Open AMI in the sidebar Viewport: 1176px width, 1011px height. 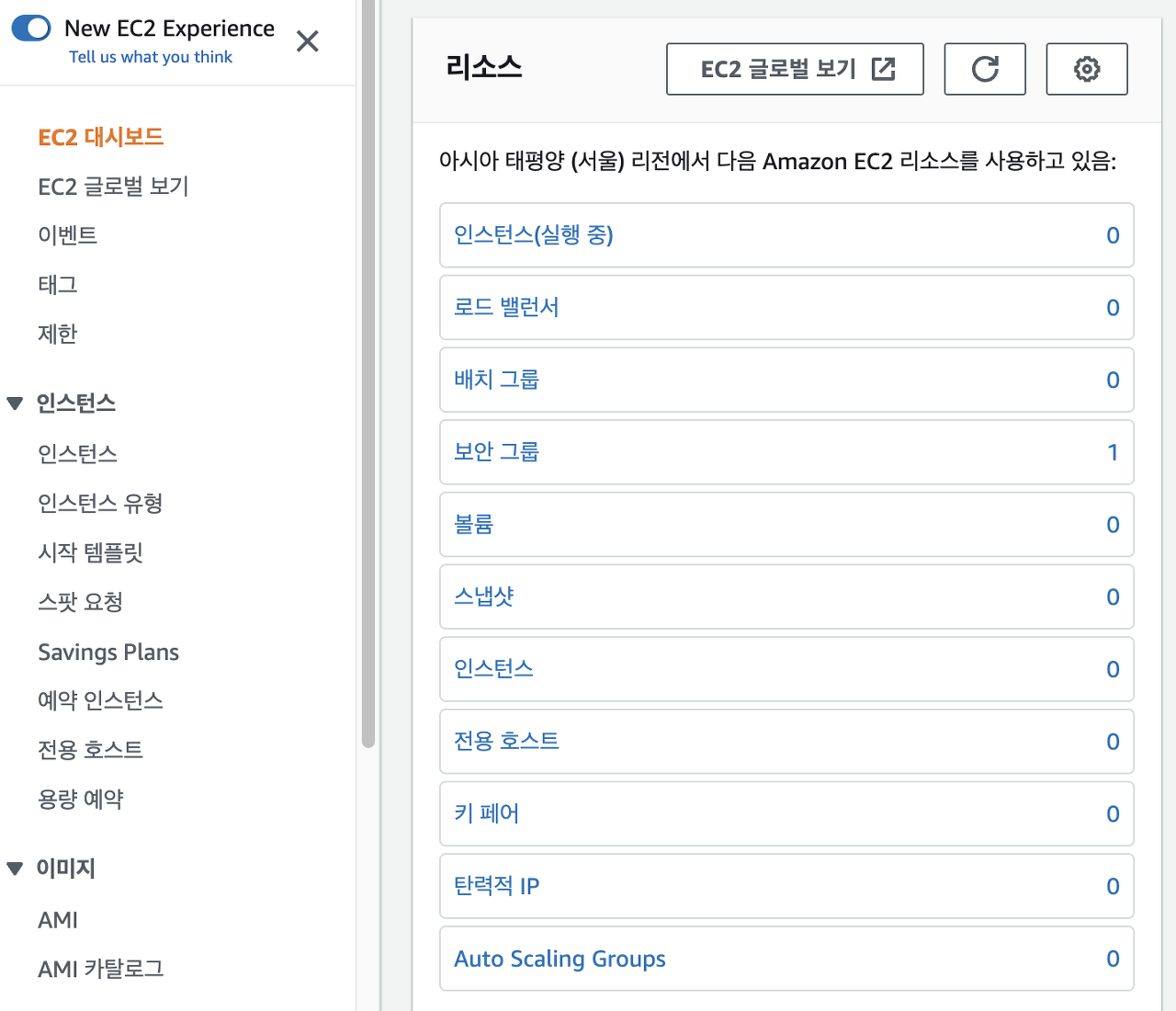point(58,920)
